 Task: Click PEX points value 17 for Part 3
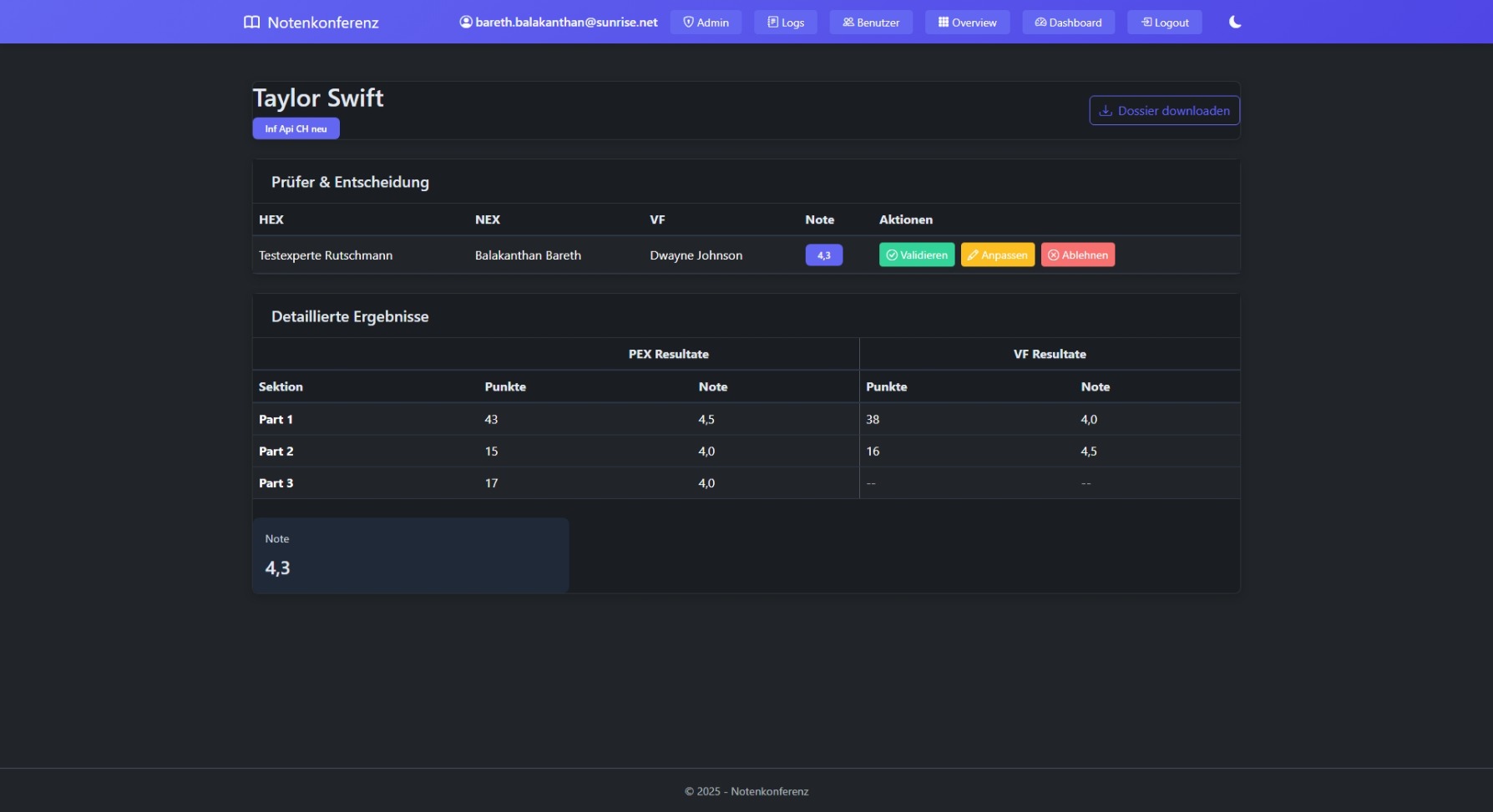pos(491,482)
